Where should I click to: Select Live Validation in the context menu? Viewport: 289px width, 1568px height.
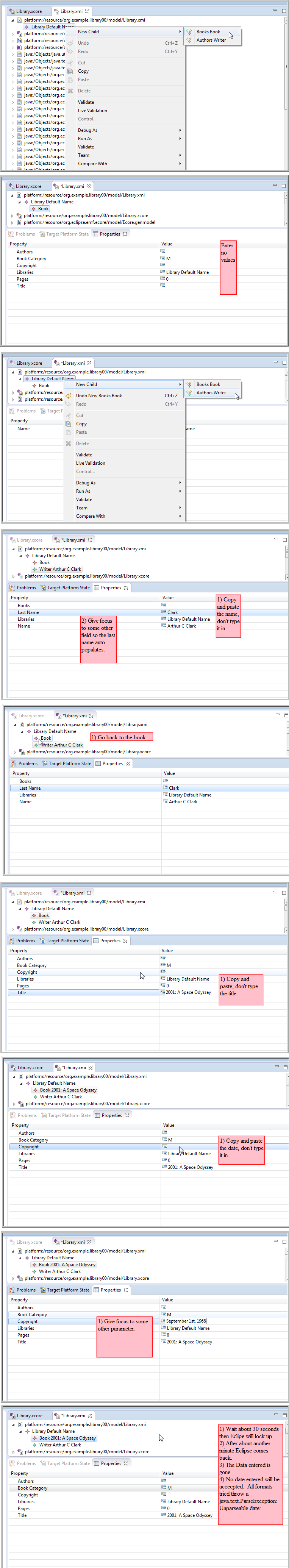[92, 111]
